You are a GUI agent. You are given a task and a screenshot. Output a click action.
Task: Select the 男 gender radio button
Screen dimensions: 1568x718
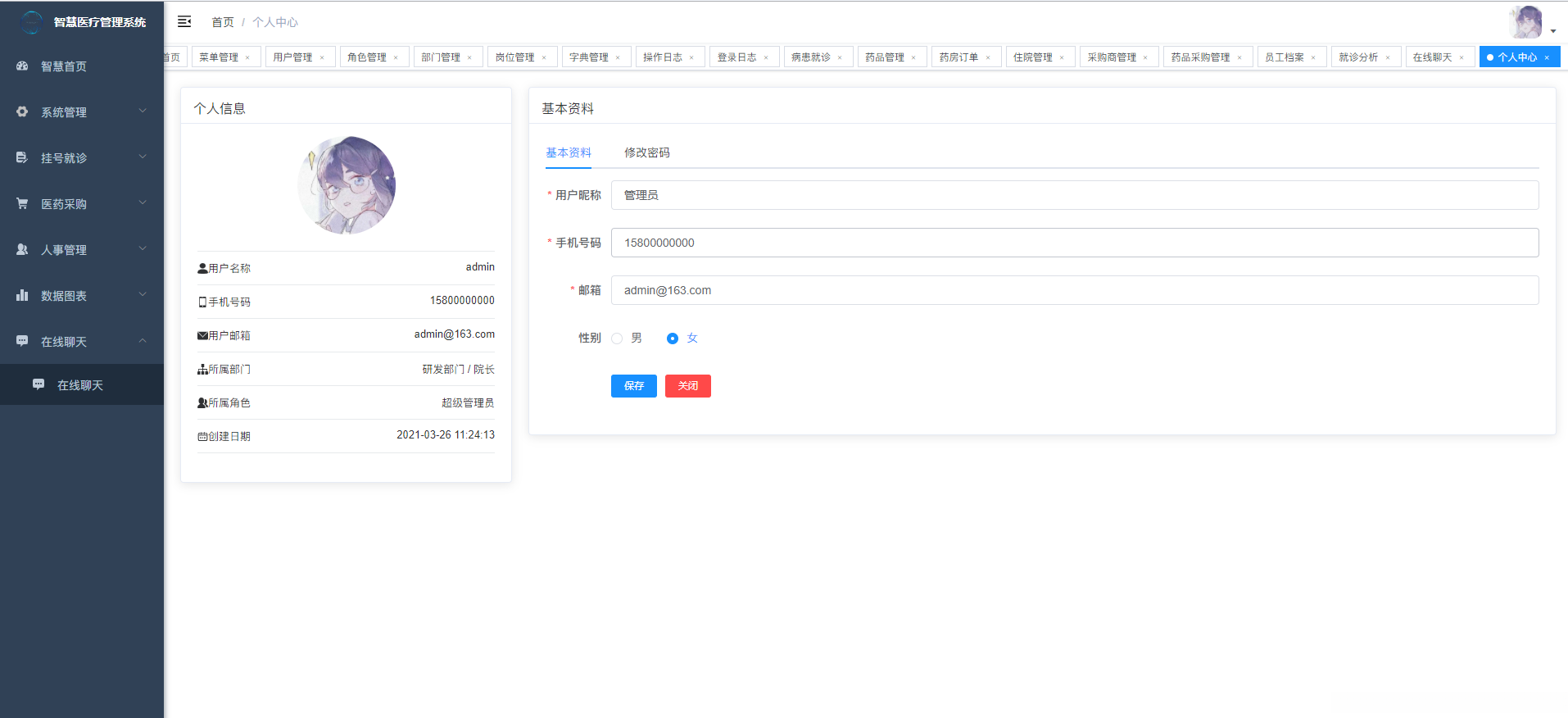click(617, 339)
